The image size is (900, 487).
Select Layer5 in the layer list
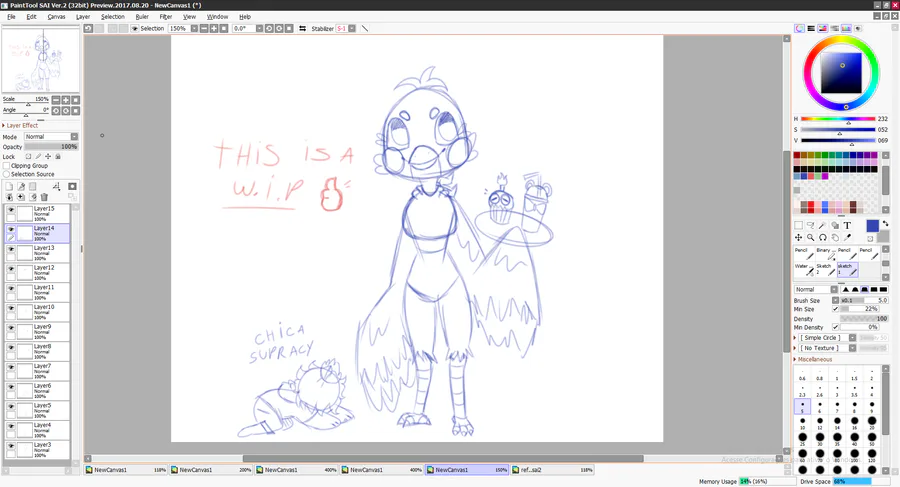click(x=37, y=410)
